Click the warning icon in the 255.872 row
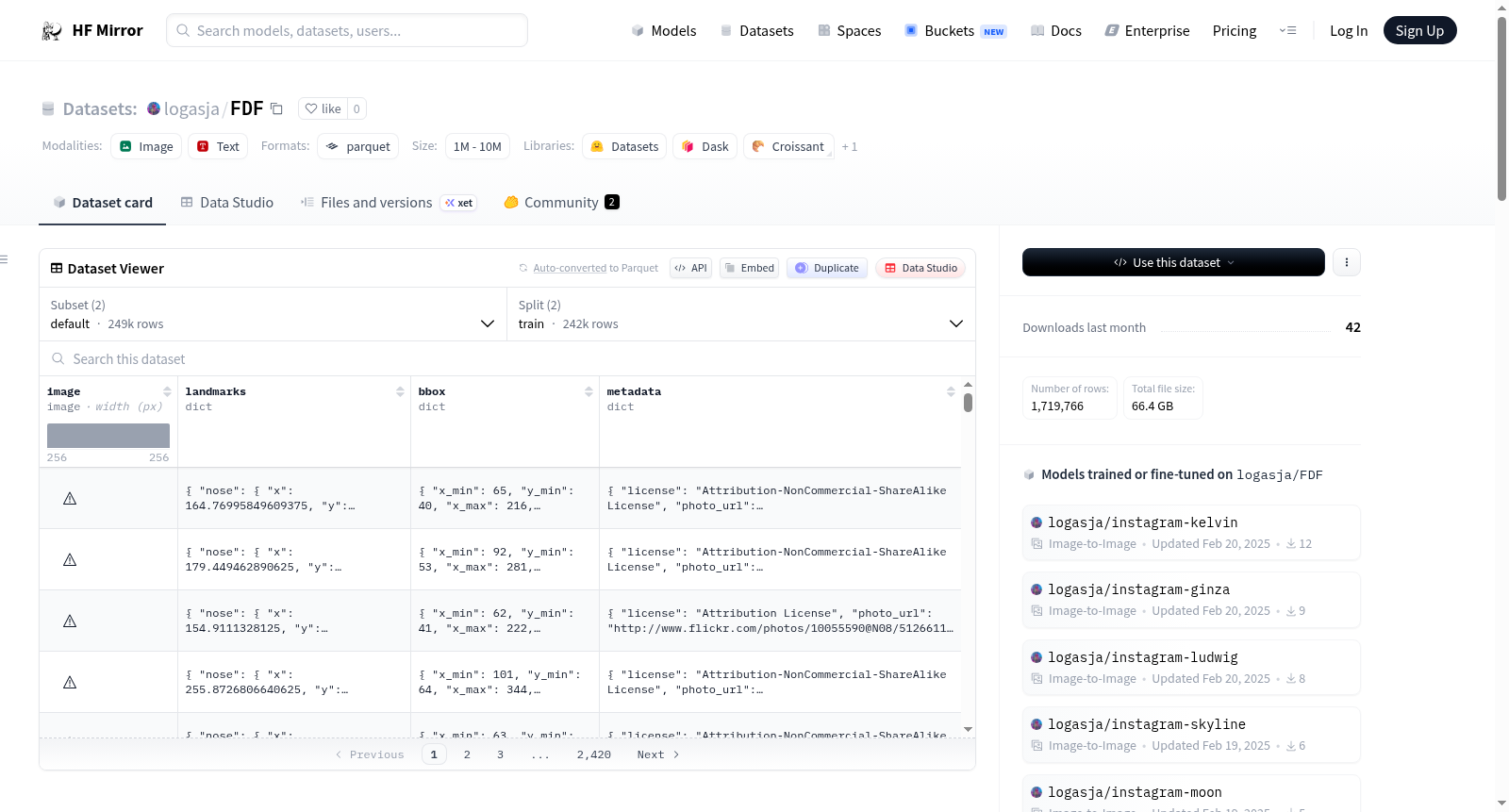This screenshot has width=1509, height=812. point(70,682)
